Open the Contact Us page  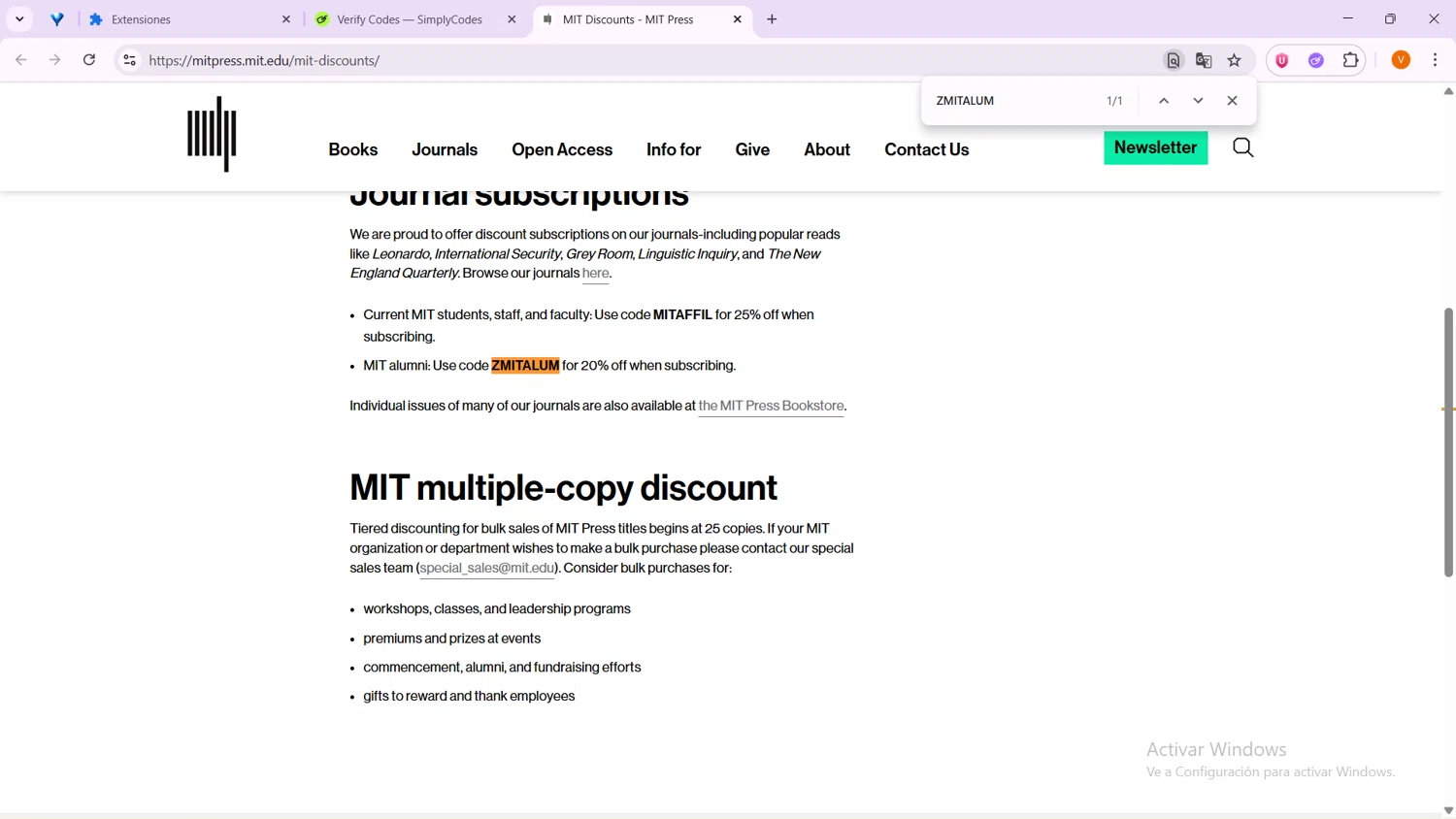point(927,149)
